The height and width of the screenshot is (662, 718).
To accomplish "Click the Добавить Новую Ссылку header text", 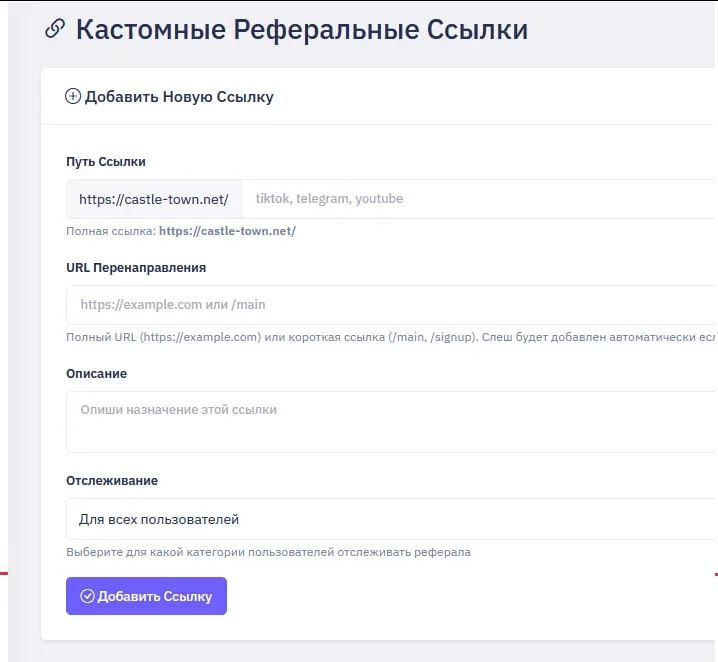I will pyautogui.click(x=179, y=97).
